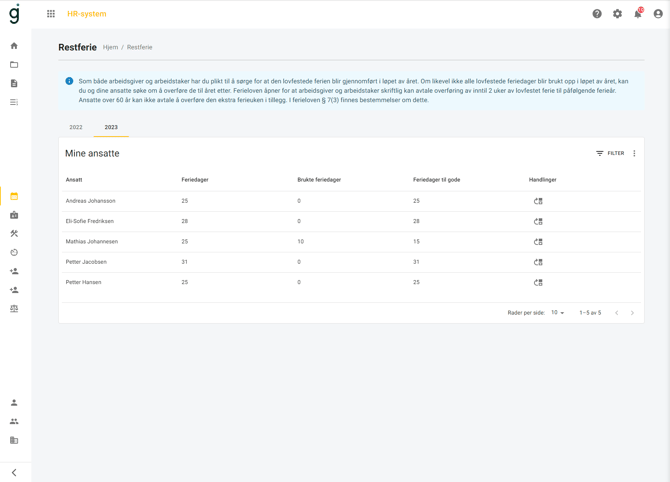Select the 2023 tab
Screen dimensions: 670x482
(111, 127)
